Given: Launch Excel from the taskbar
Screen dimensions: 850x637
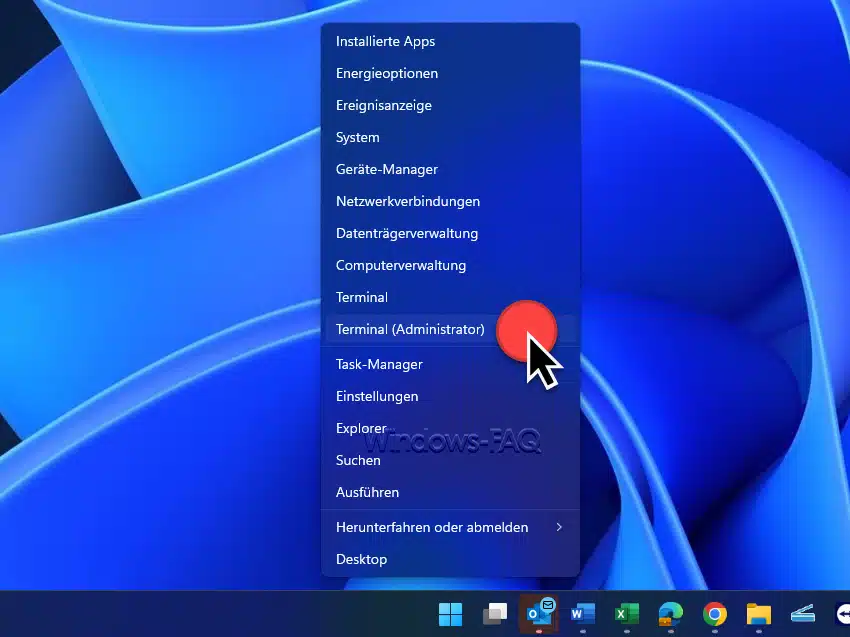Looking at the screenshot, I should click(627, 614).
